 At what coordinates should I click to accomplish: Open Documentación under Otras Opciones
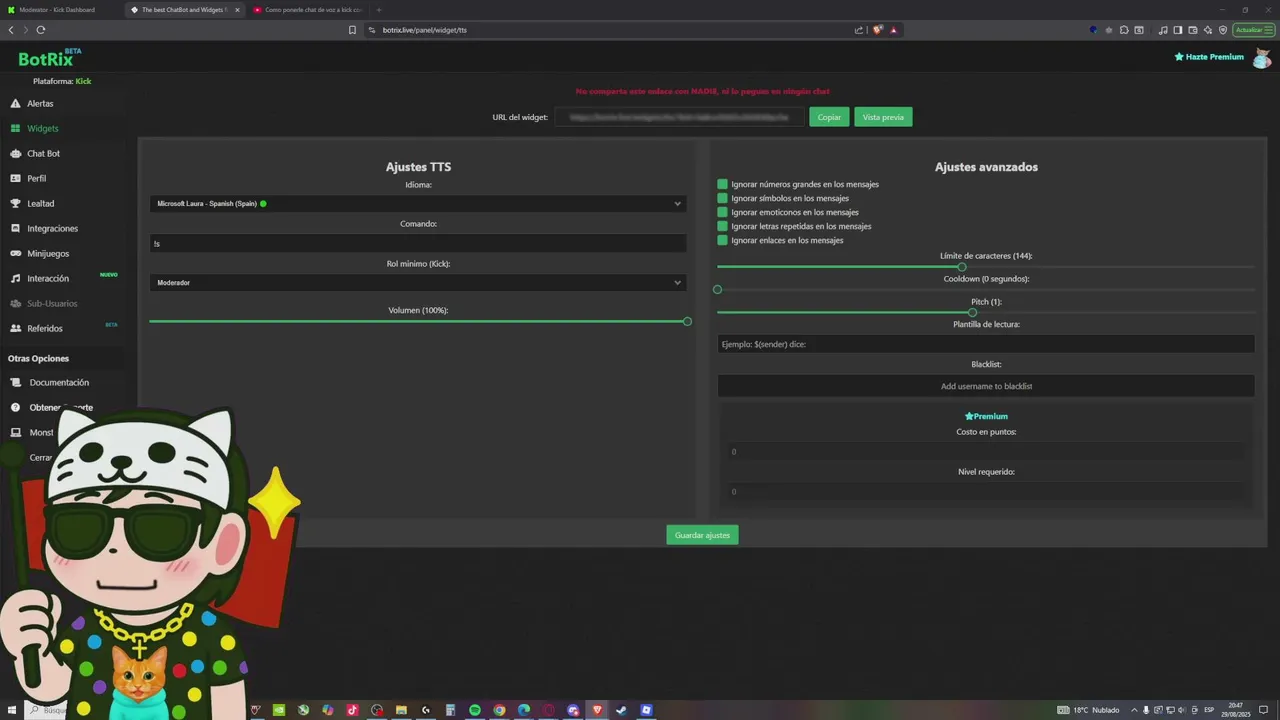(x=59, y=383)
